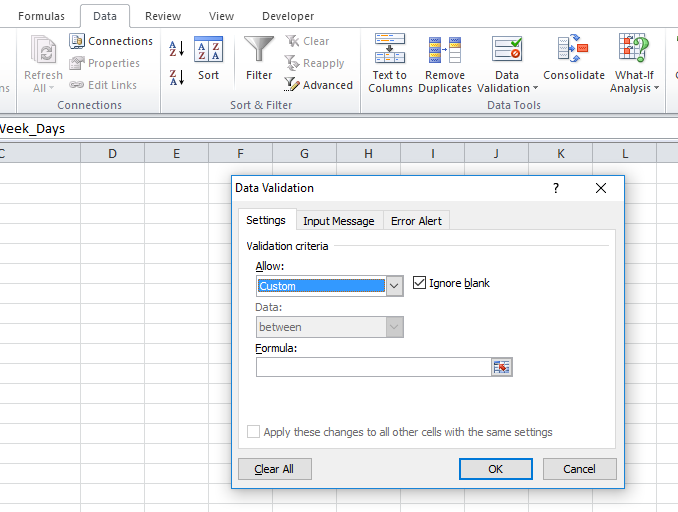This screenshot has height=512, width=678.
Task: Sort Z to A descending
Action: pyautogui.click(x=176, y=77)
